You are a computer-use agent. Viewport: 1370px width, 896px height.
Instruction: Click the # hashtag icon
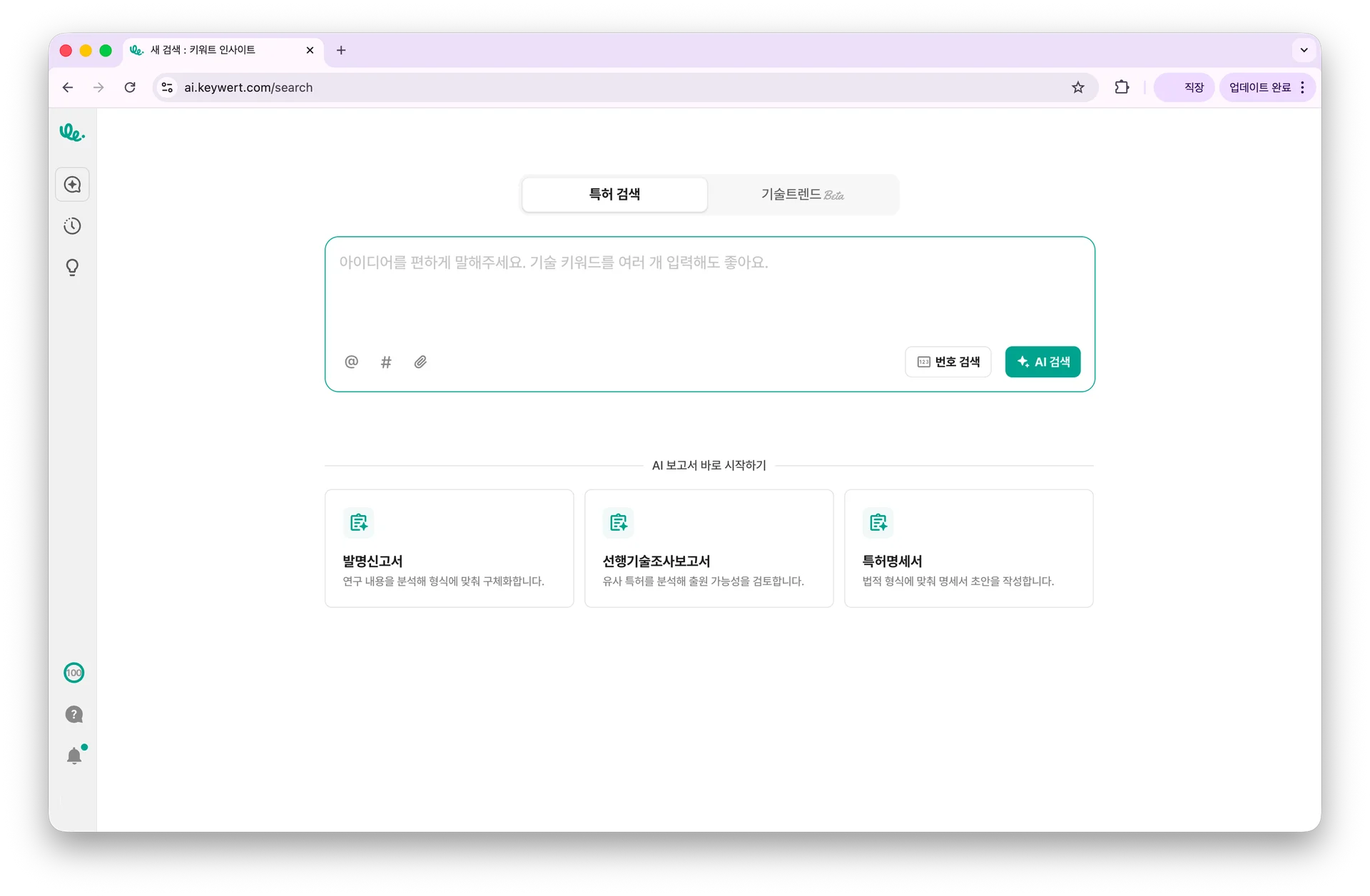pos(386,362)
